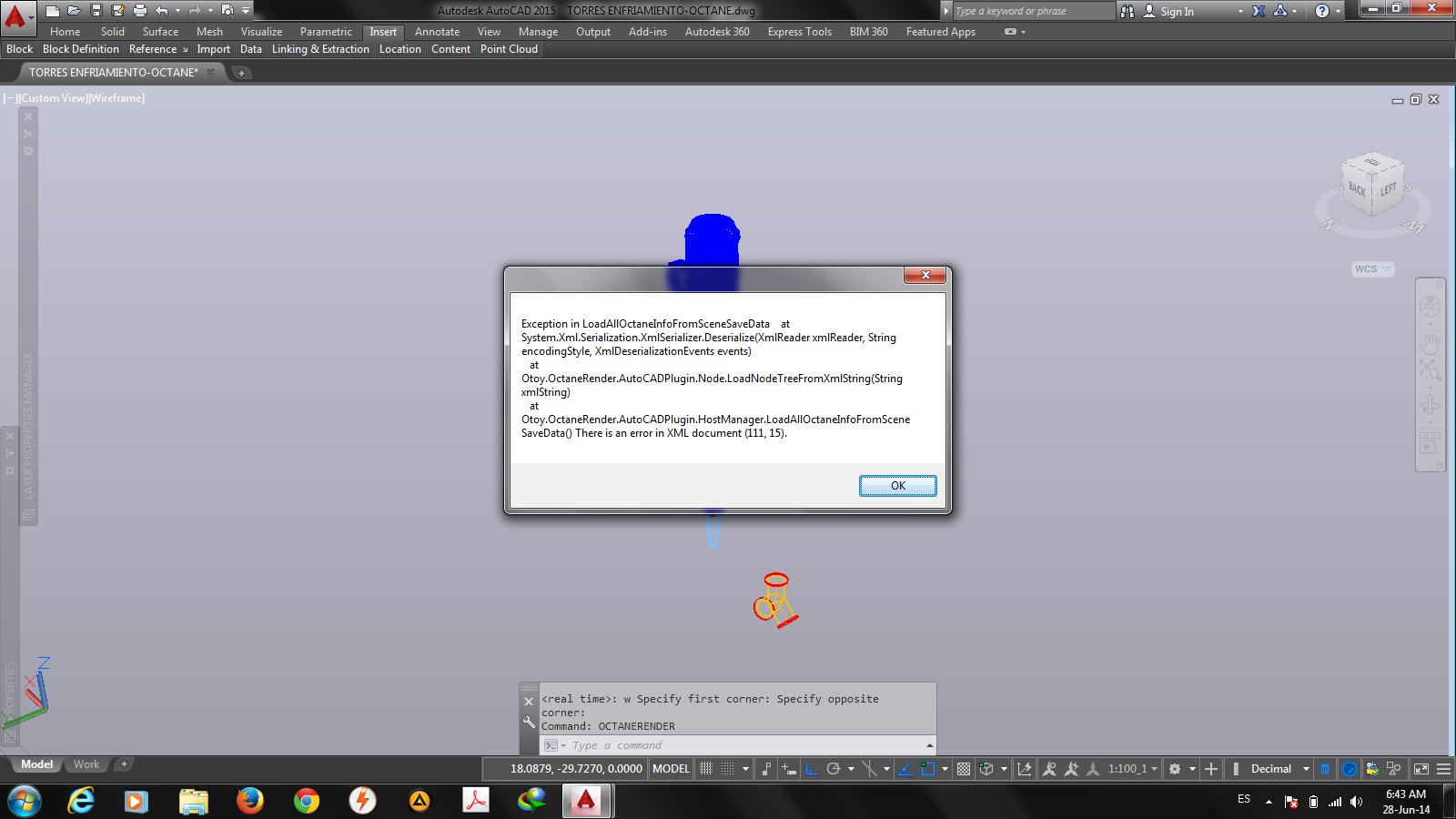Toggle the MODEL space button
This screenshot has height=819, width=1456.
pos(671,769)
